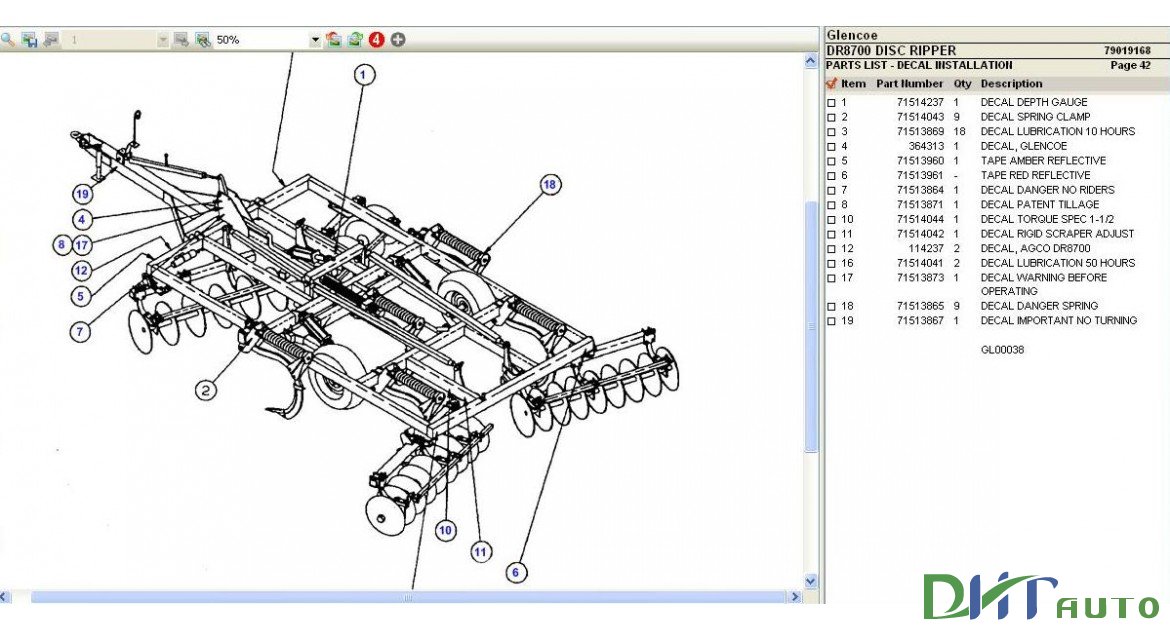1170x630 pixels.
Task: Sort by the Description column header
Action: (1011, 84)
